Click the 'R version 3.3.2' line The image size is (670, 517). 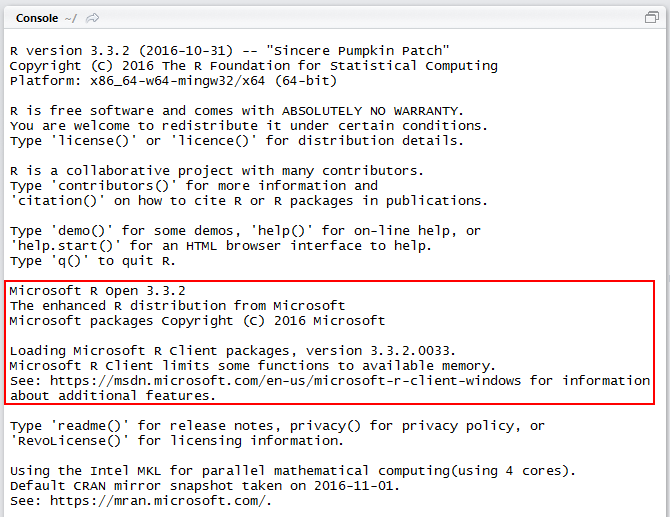click(229, 51)
